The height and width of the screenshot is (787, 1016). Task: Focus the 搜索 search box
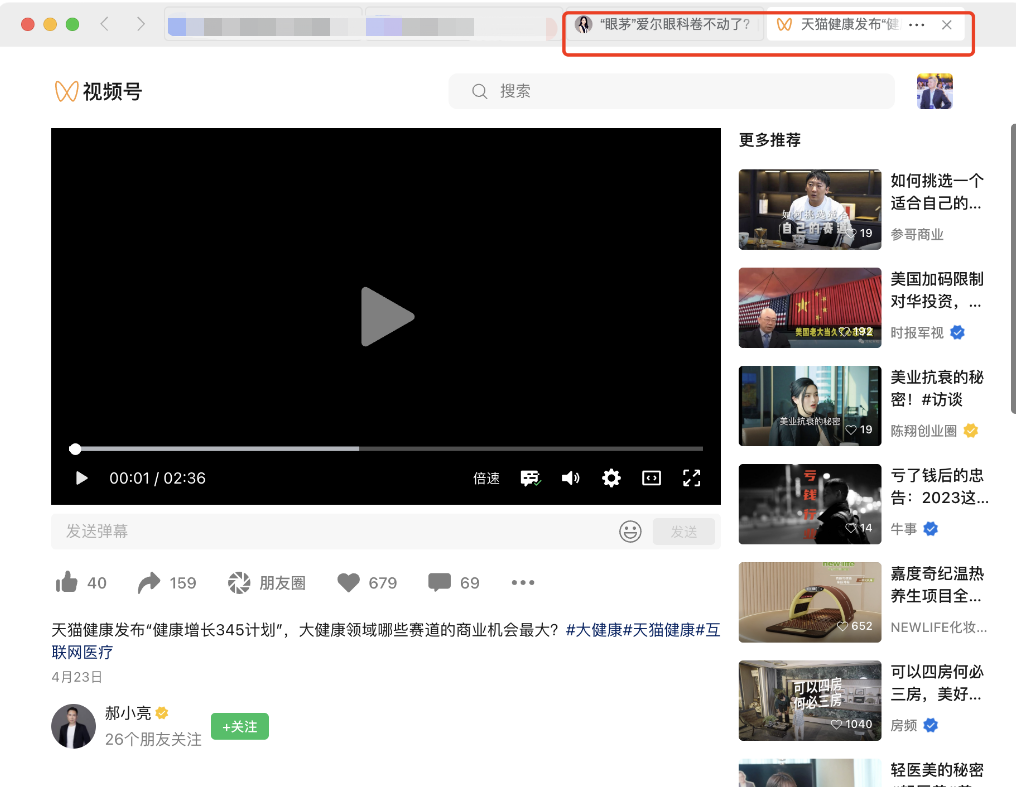click(671, 91)
